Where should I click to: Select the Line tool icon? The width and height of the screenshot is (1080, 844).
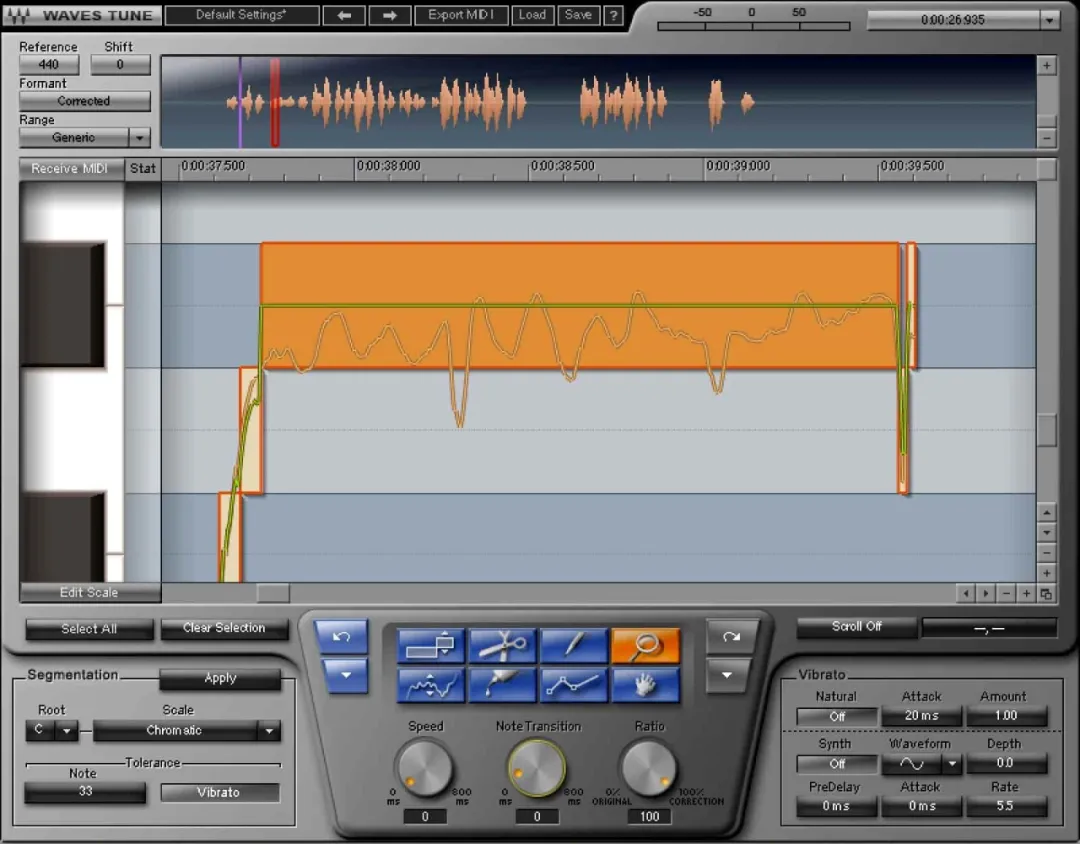pyautogui.click(x=574, y=685)
